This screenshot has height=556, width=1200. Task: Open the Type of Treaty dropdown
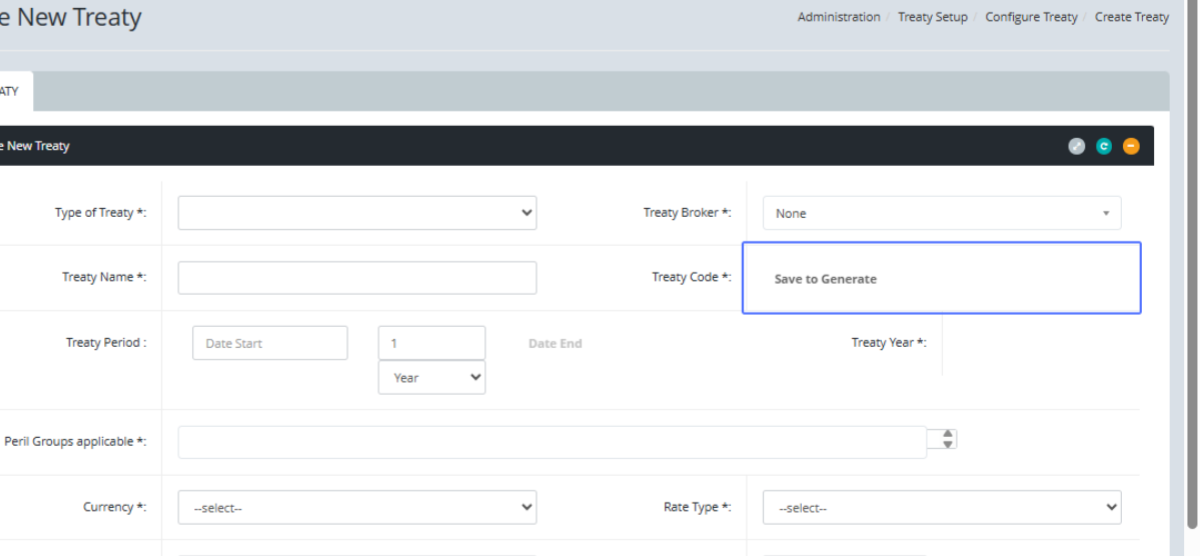pyautogui.click(x=357, y=213)
